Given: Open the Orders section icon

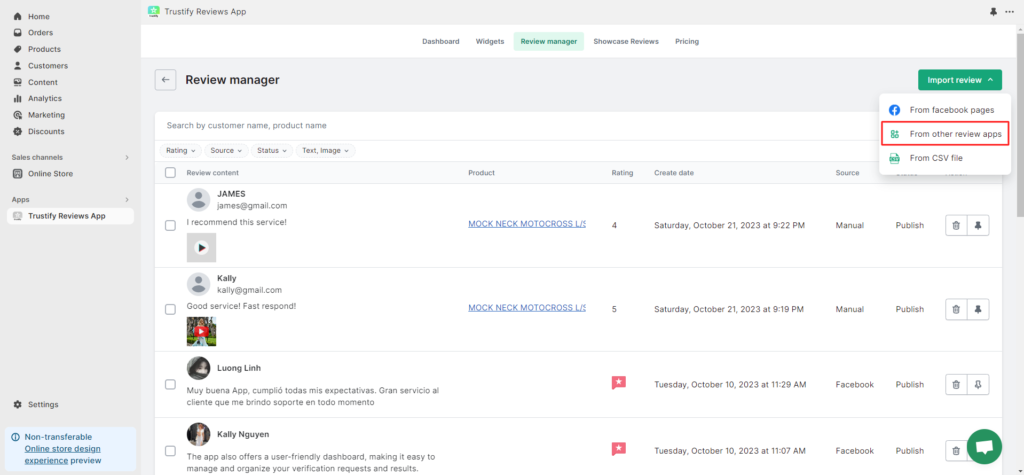Looking at the screenshot, I should pyautogui.click(x=18, y=33).
